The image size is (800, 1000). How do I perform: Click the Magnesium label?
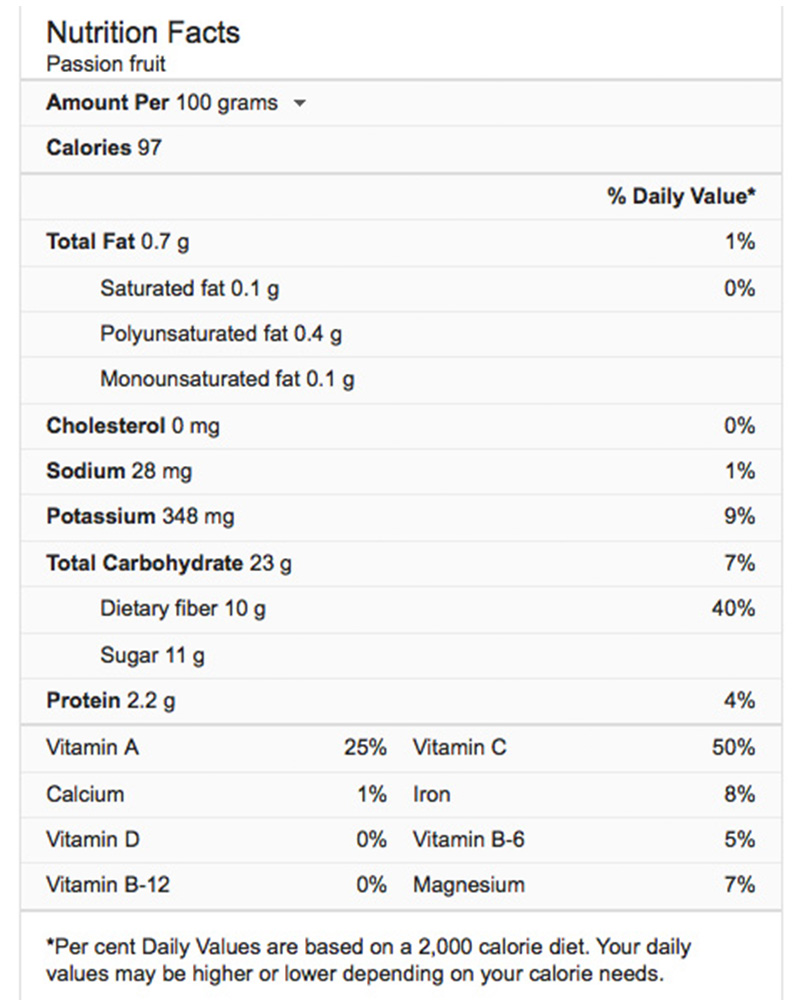coord(468,885)
